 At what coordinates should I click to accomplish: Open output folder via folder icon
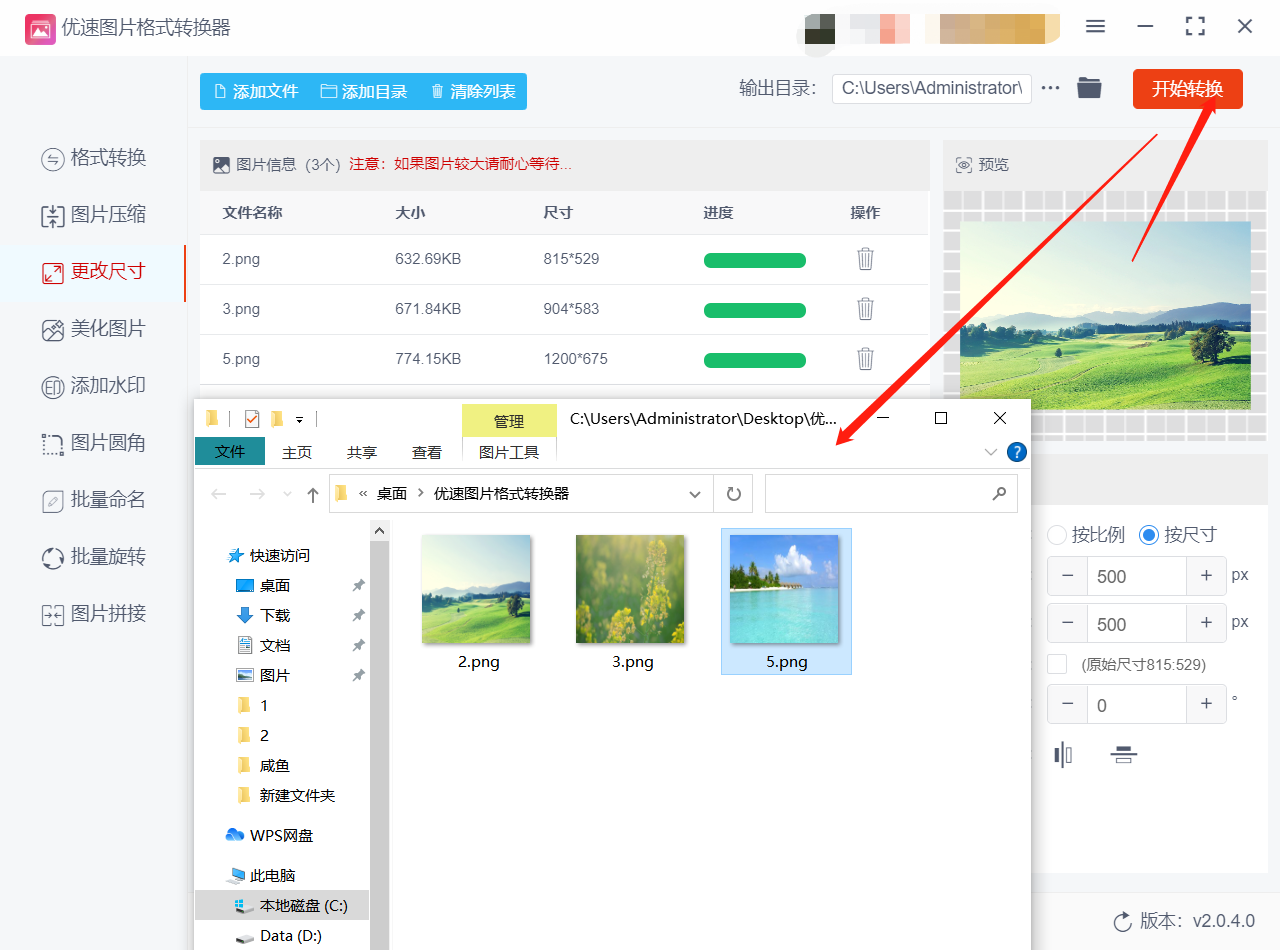click(1089, 88)
